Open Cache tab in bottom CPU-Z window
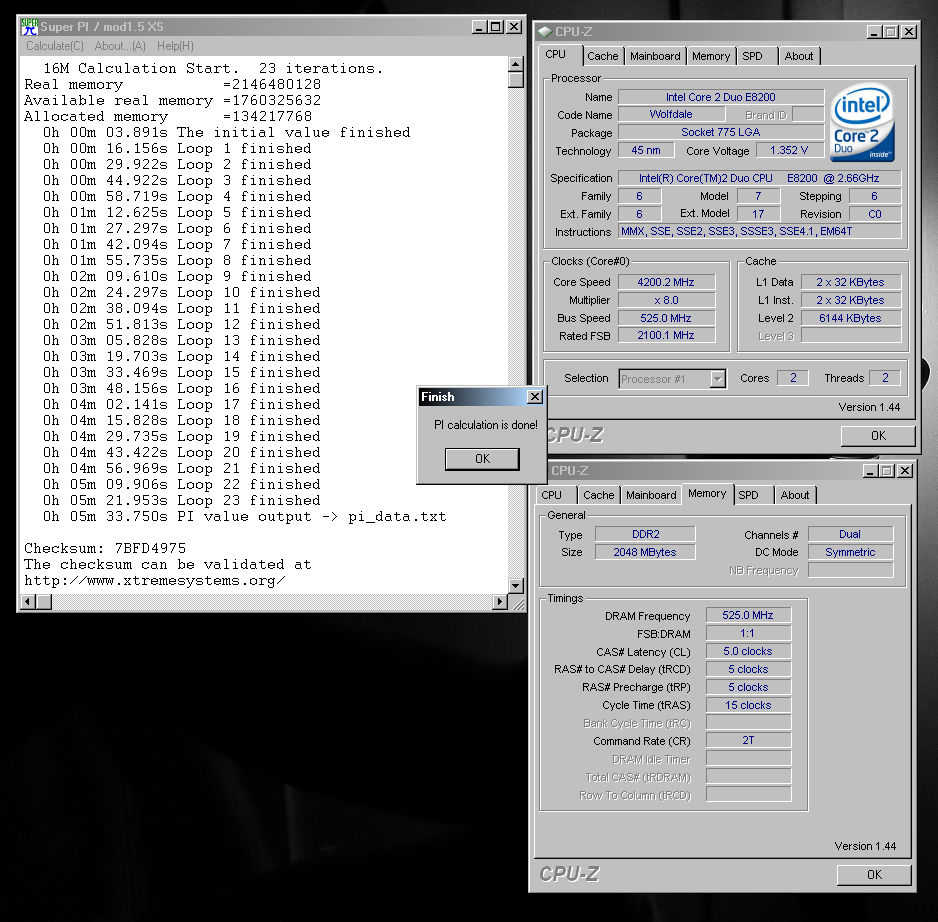Screen dimensions: 938x922 598,495
